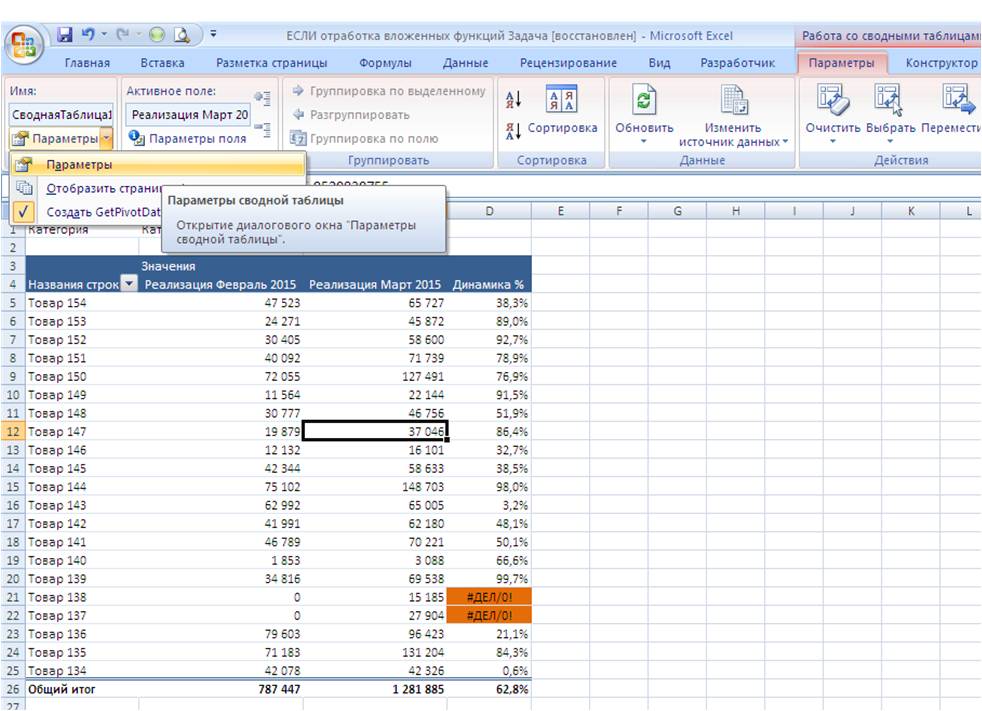Select the orange #ДЕЛ/0! cell for Товар 138
Image resolution: width=982 pixels, height=711 pixels.
pyautogui.click(x=491, y=597)
